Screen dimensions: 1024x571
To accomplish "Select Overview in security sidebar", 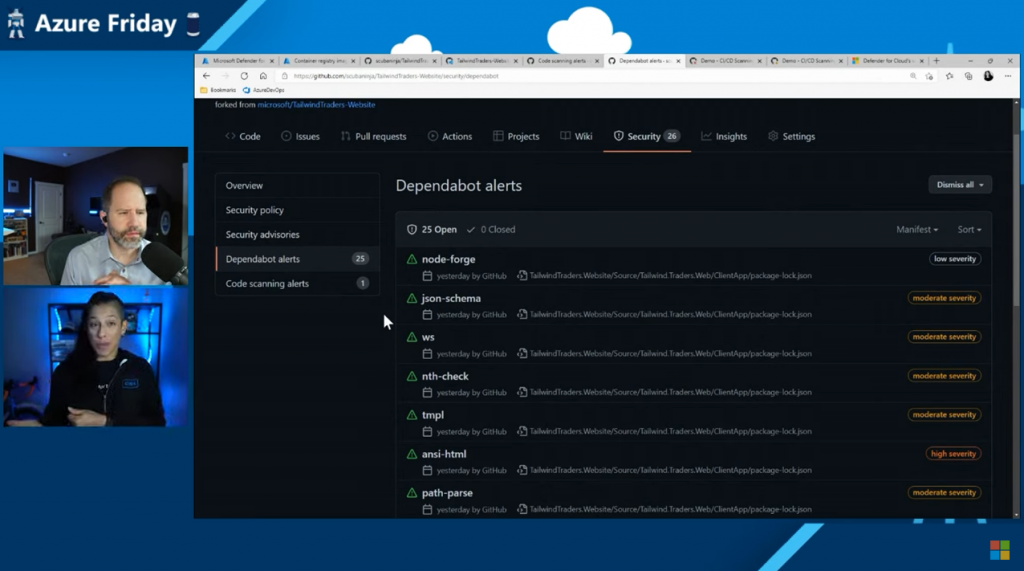I will [297, 186].
